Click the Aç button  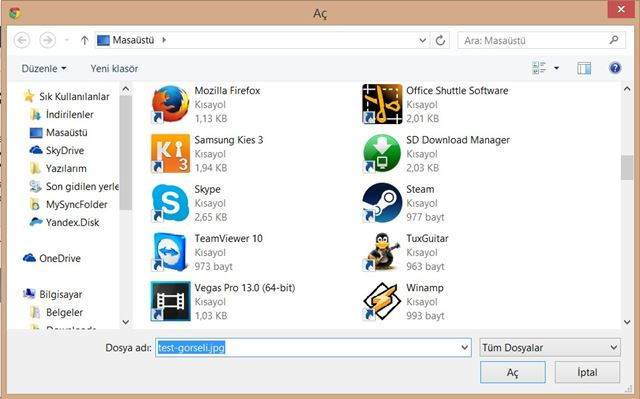pos(513,372)
